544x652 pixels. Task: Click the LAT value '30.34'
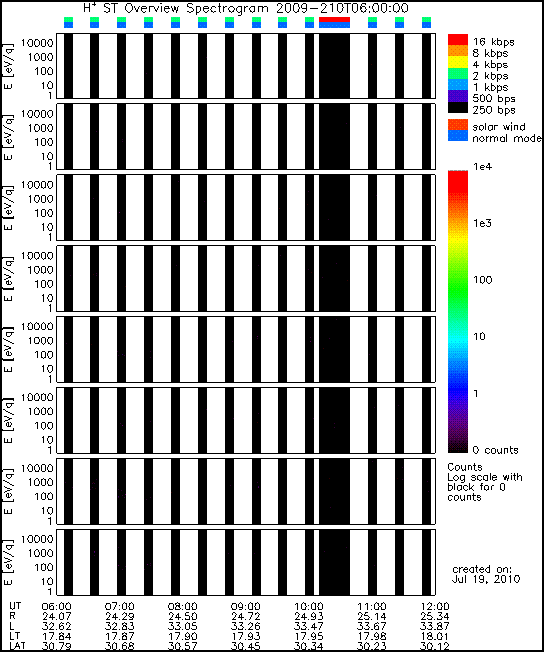[309, 647]
